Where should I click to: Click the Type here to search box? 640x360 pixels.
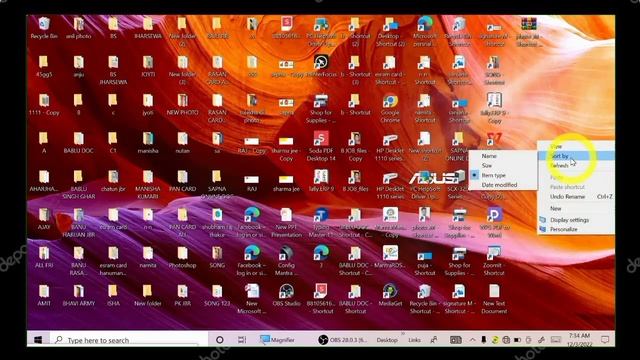point(129,340)
